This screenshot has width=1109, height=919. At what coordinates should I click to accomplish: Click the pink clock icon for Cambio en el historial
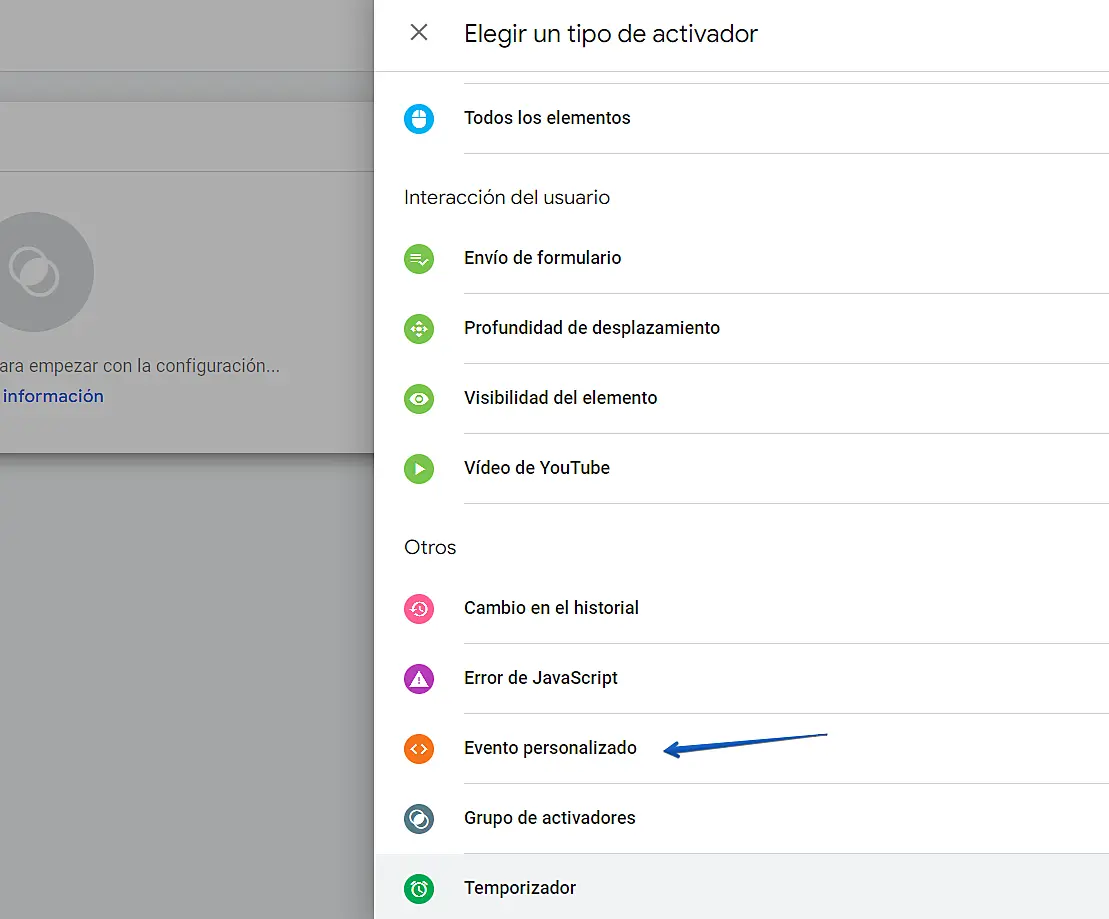(x=419, y=609)
